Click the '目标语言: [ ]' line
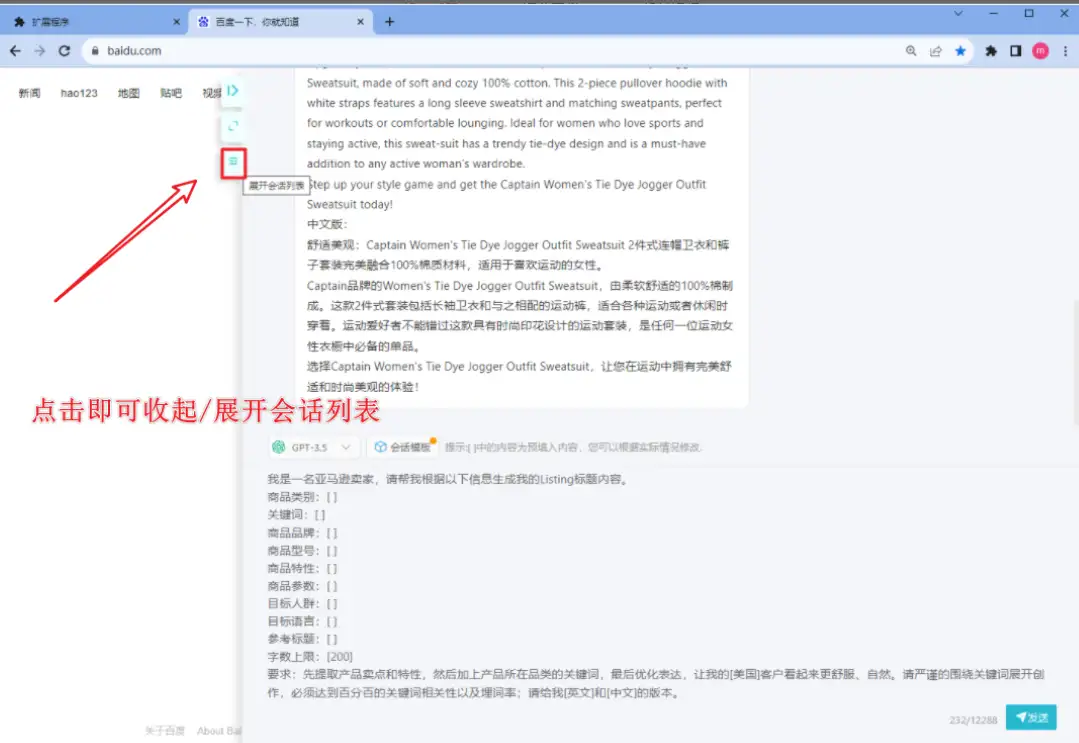 point(302,621)
